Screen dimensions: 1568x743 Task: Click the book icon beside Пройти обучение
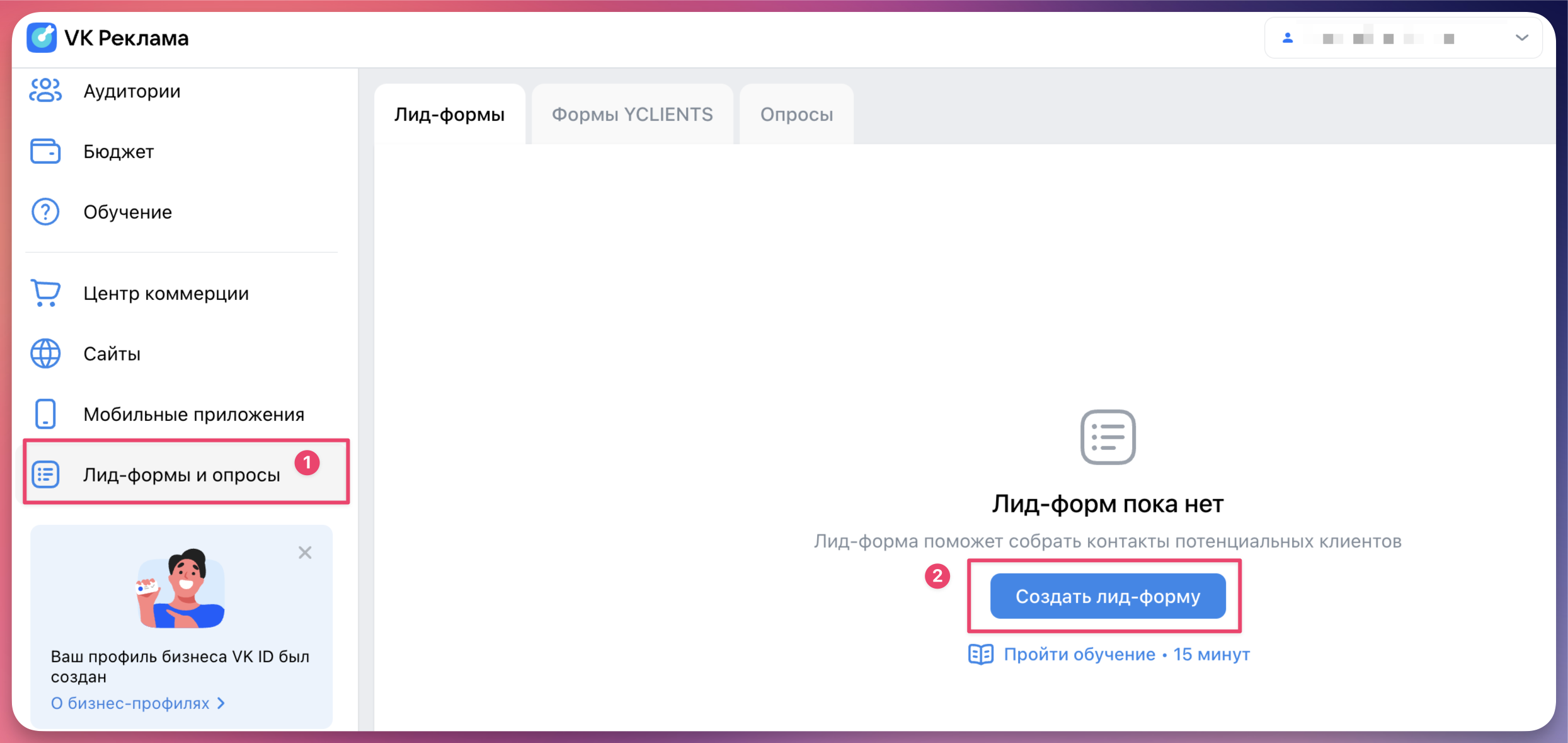pos(981,655)
